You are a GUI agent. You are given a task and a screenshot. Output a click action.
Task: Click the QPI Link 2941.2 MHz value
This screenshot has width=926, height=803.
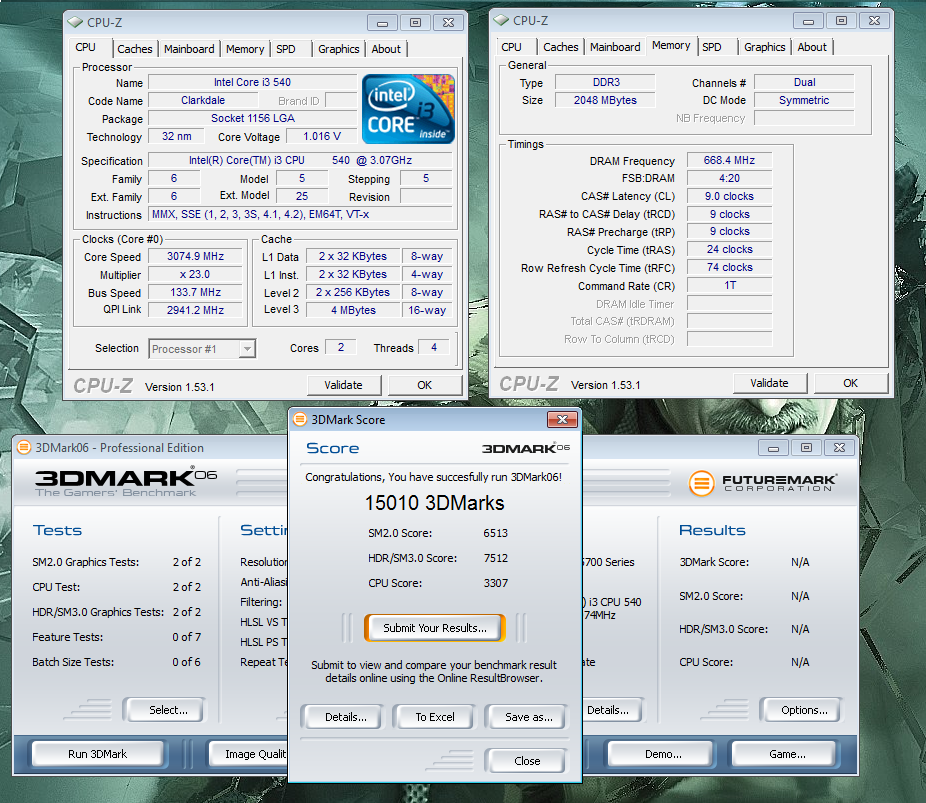point(195,311)
